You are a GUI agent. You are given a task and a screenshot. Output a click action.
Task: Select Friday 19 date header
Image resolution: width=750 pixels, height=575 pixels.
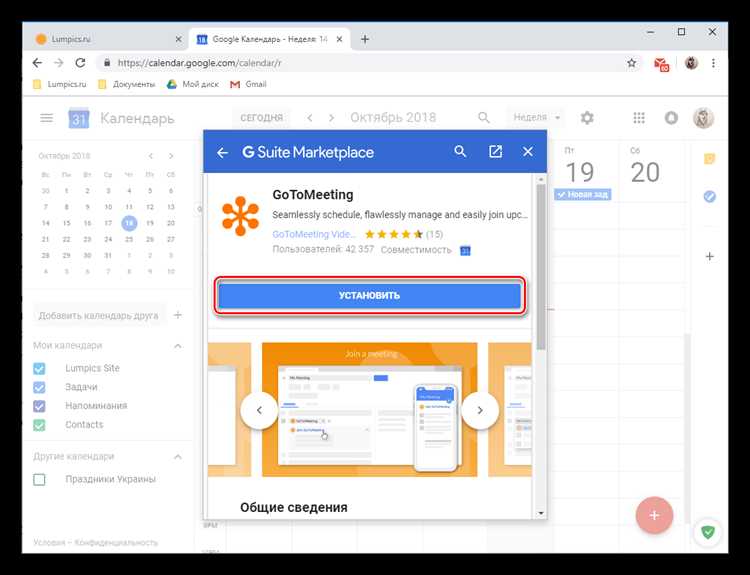coord(580,172)
